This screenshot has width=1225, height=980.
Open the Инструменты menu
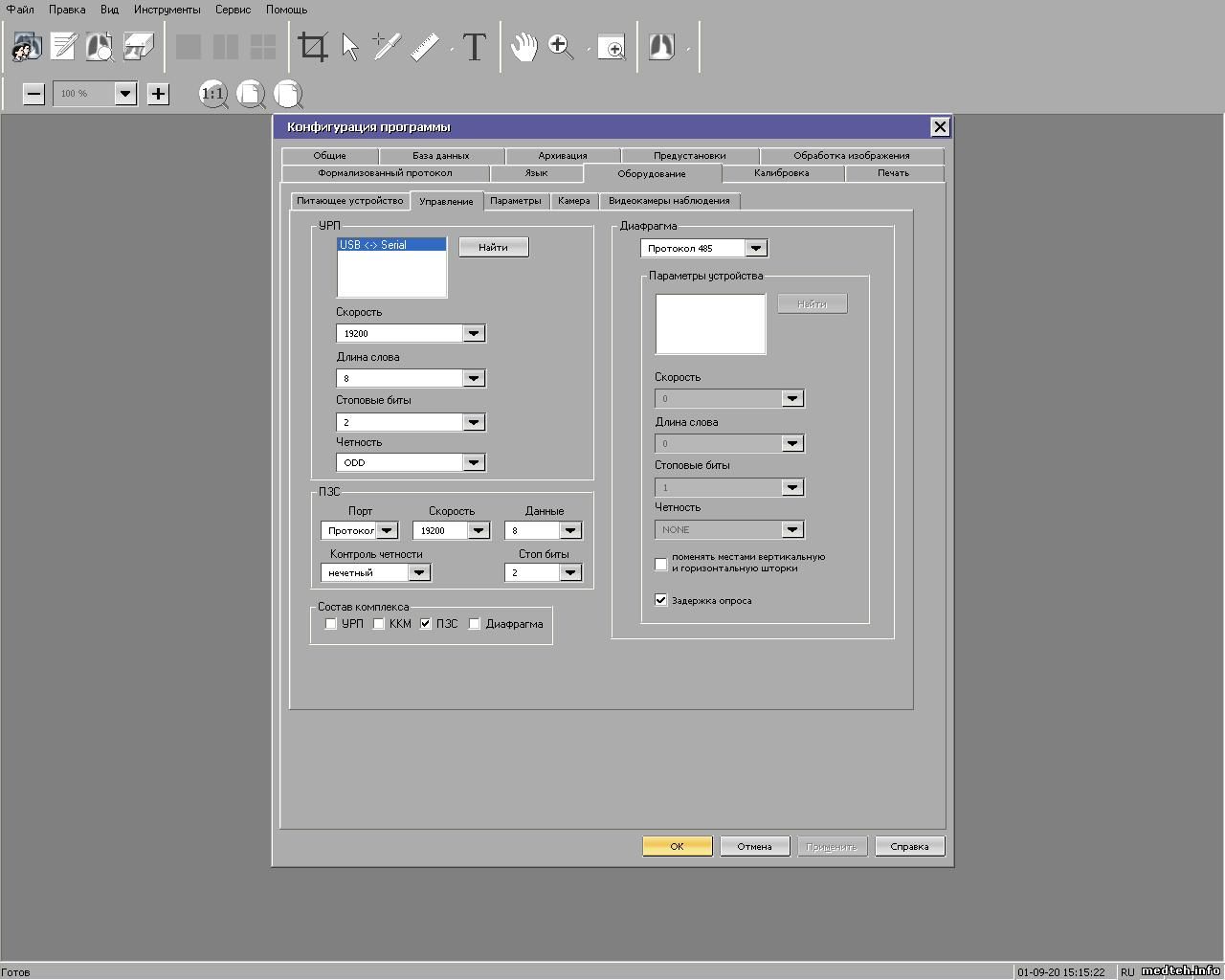(167, 10)
